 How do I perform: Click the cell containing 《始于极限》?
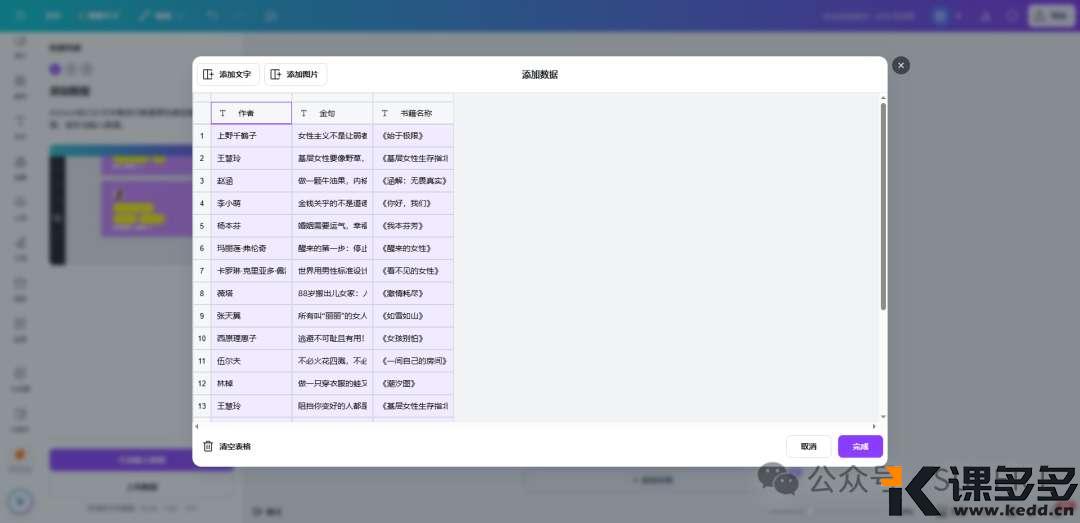tap(413, 135)
